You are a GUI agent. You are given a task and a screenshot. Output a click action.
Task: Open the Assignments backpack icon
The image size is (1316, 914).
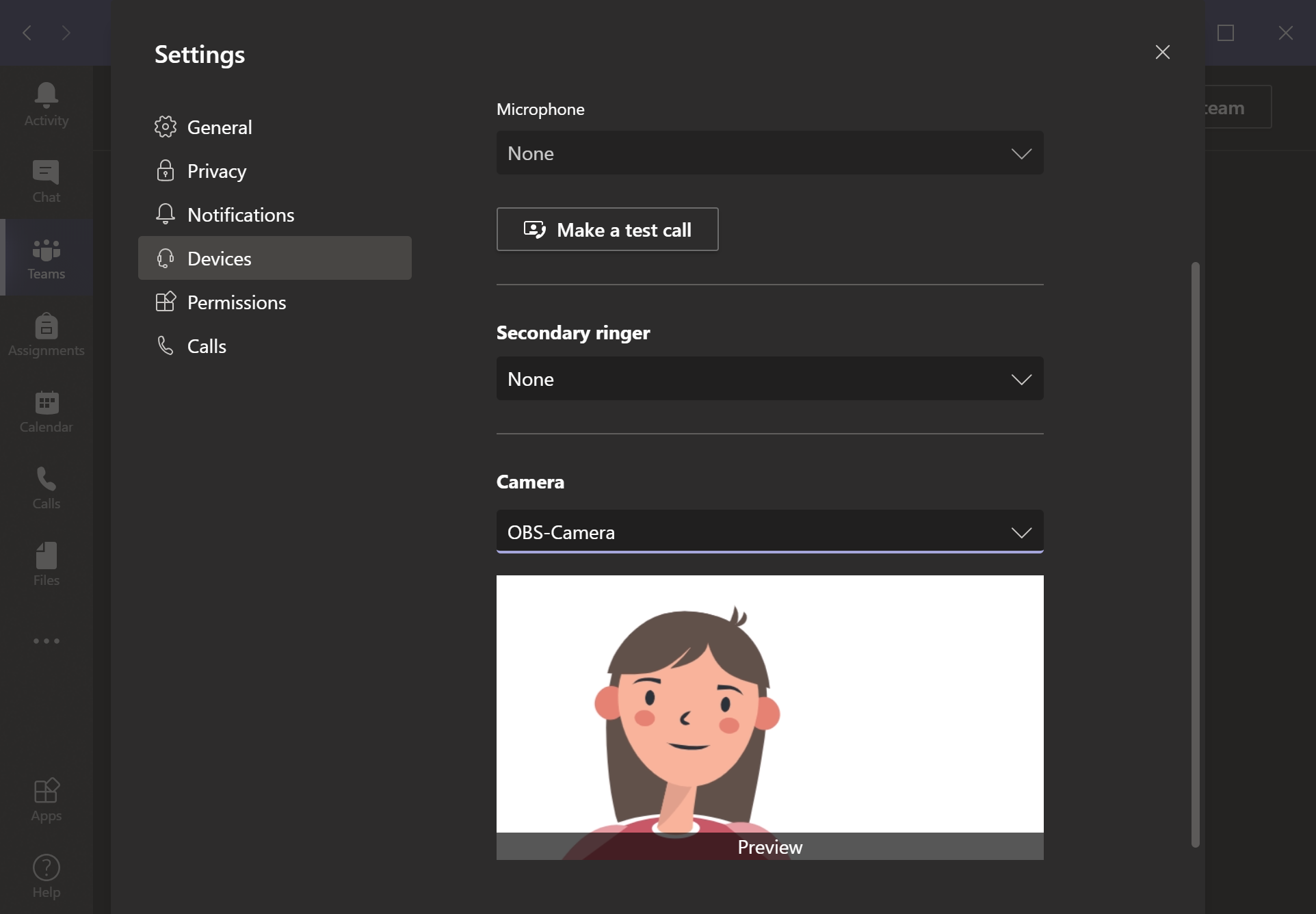[x=46, y=335]
